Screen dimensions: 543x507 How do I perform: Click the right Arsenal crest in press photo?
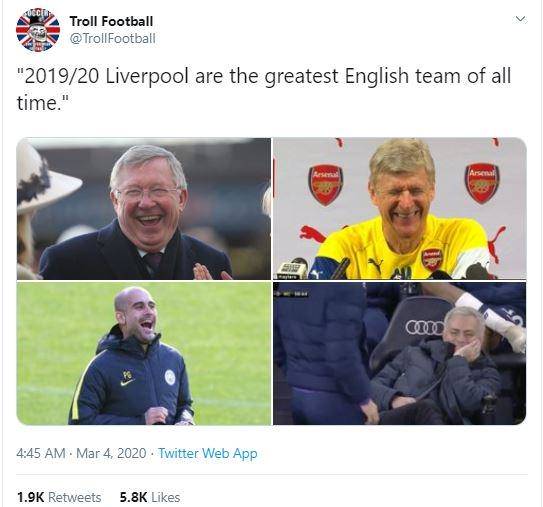pyautogui.click(x=482, y=183)
